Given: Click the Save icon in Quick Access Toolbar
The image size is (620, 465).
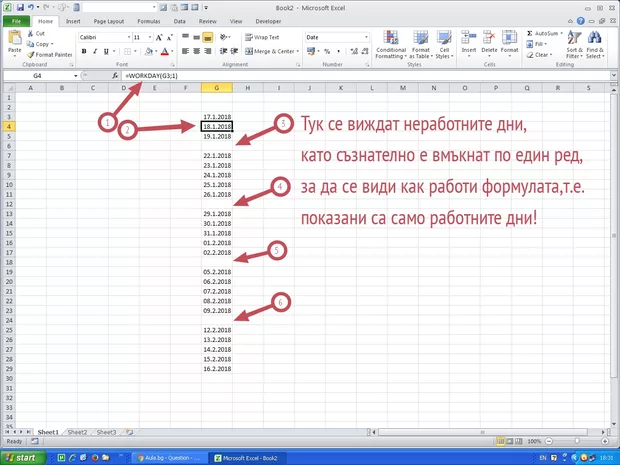Looking at the screenshot, I should [x=20, y=7].
